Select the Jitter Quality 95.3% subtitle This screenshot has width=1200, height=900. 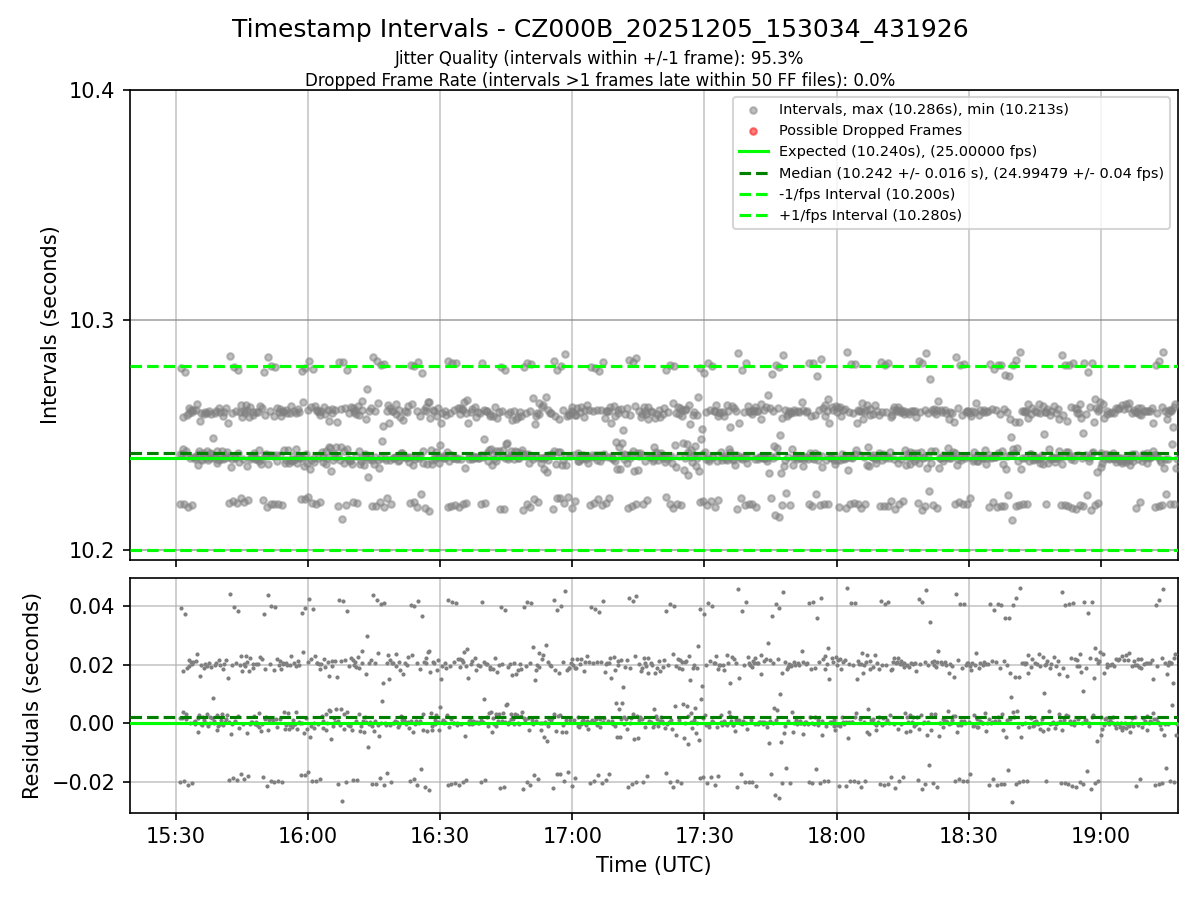[599, 58]
